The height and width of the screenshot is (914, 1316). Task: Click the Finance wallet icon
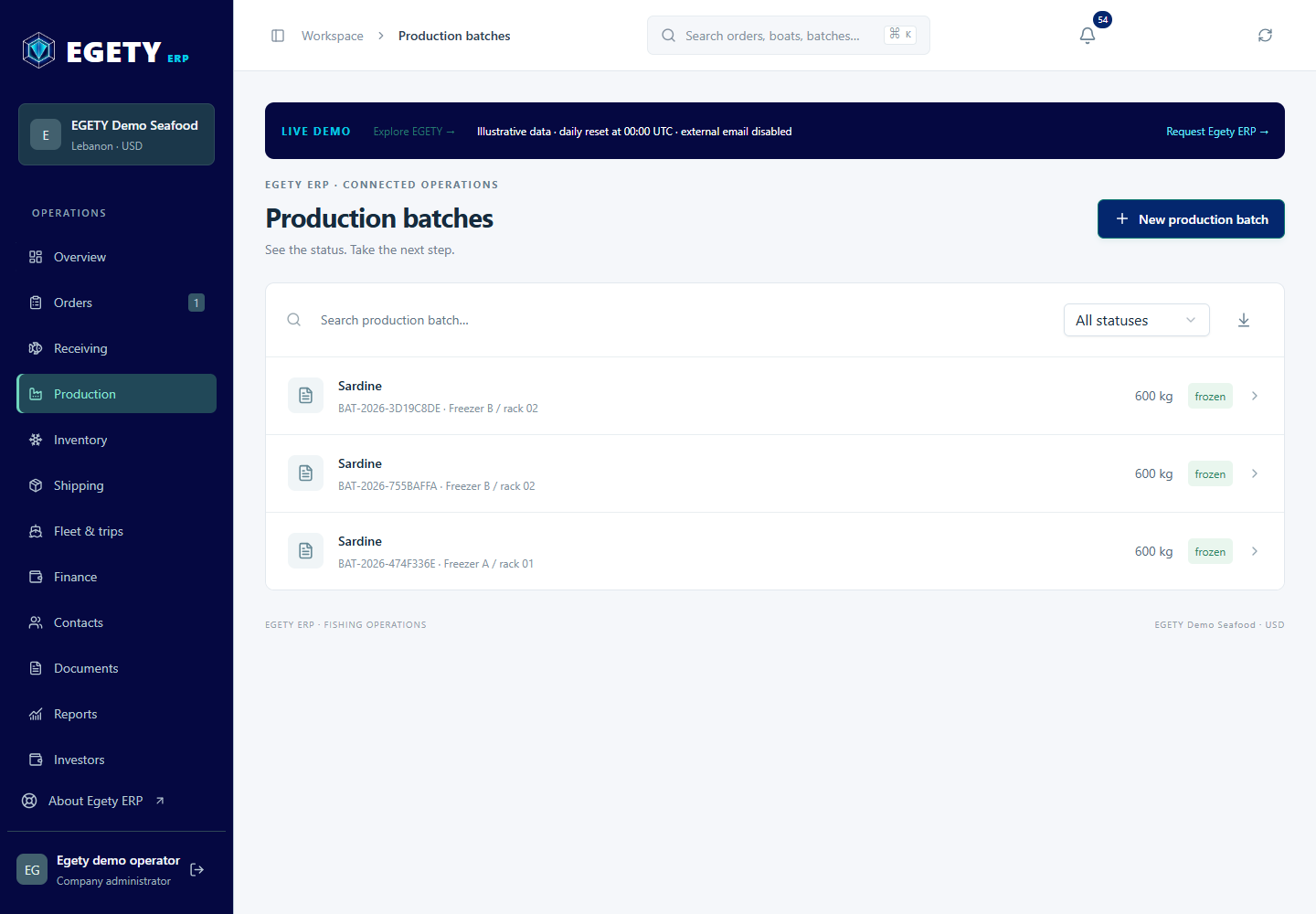tap(36, 577)
